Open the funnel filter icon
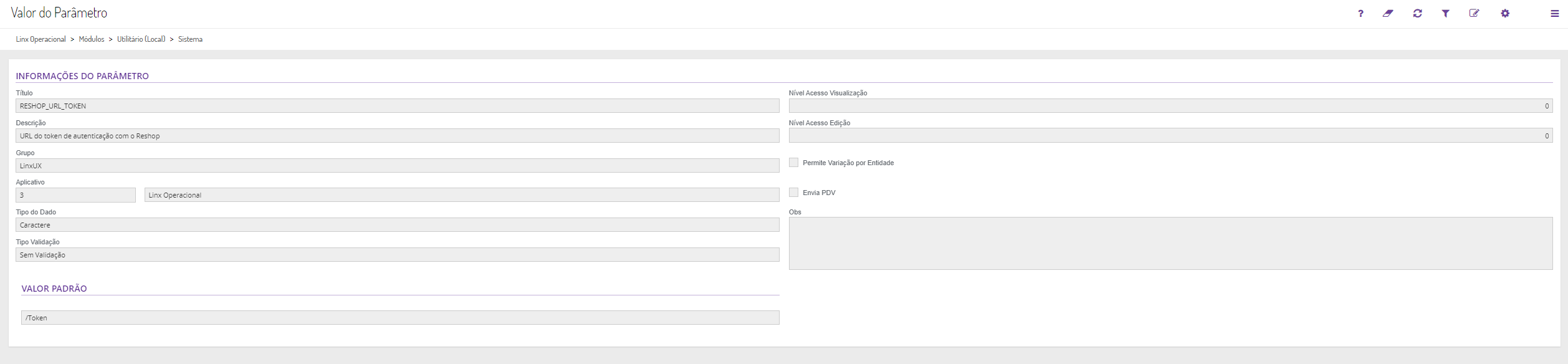The height and width of the screenshot is (364, 1568). tap(1445, 14)
